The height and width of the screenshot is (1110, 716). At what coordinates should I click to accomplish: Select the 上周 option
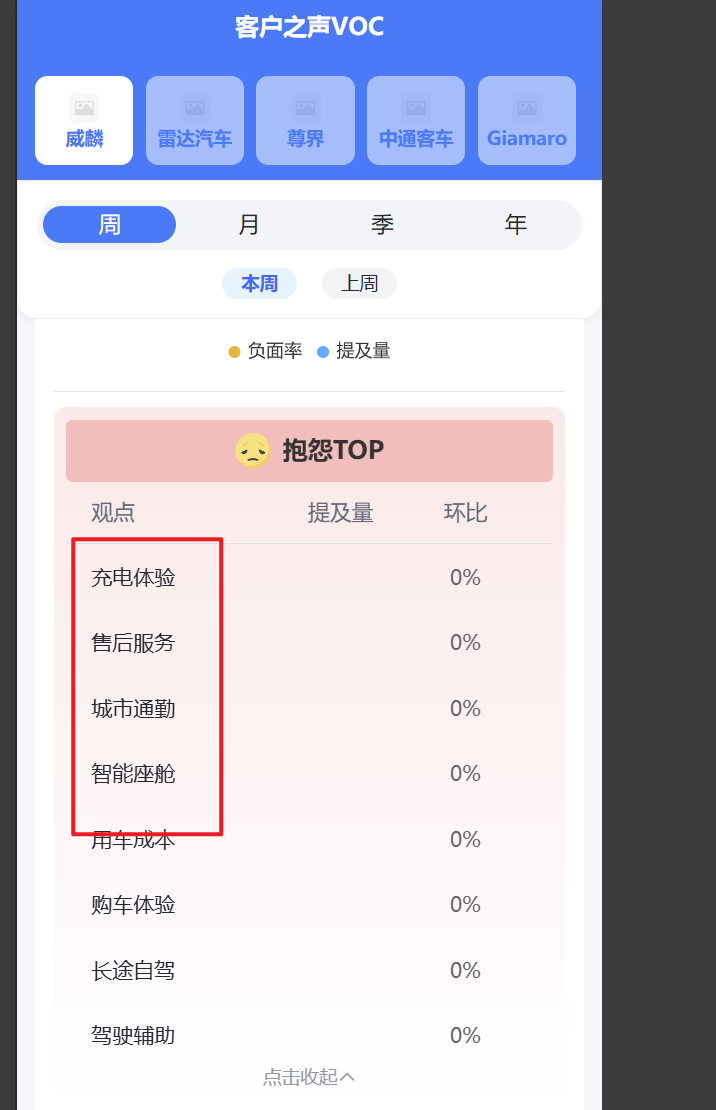click(360, 283)
